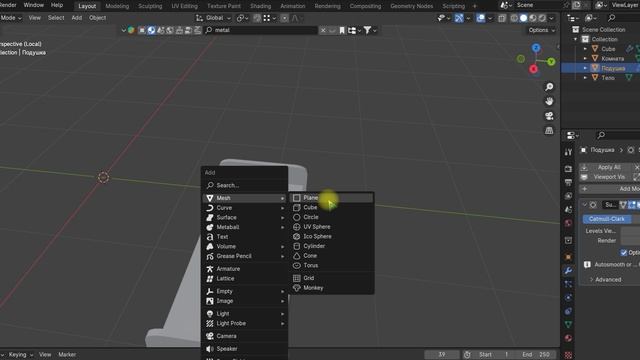Click the 'metal' search input field

261,30
